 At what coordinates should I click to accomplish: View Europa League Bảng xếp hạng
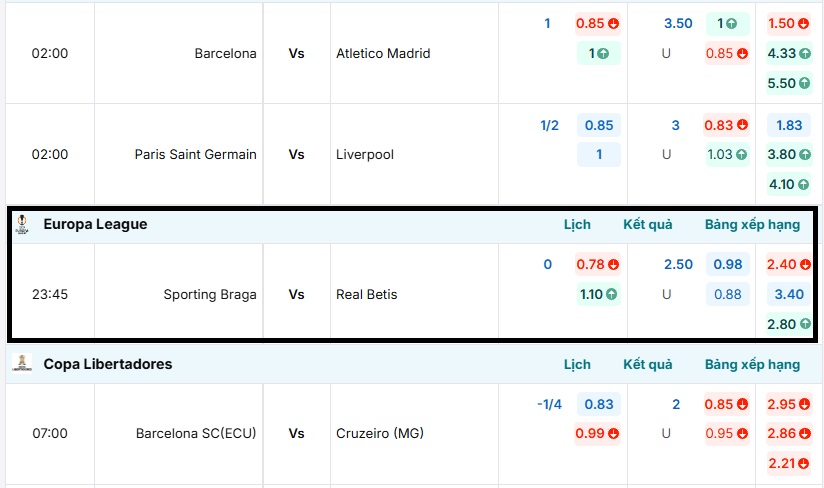[752, 225]
